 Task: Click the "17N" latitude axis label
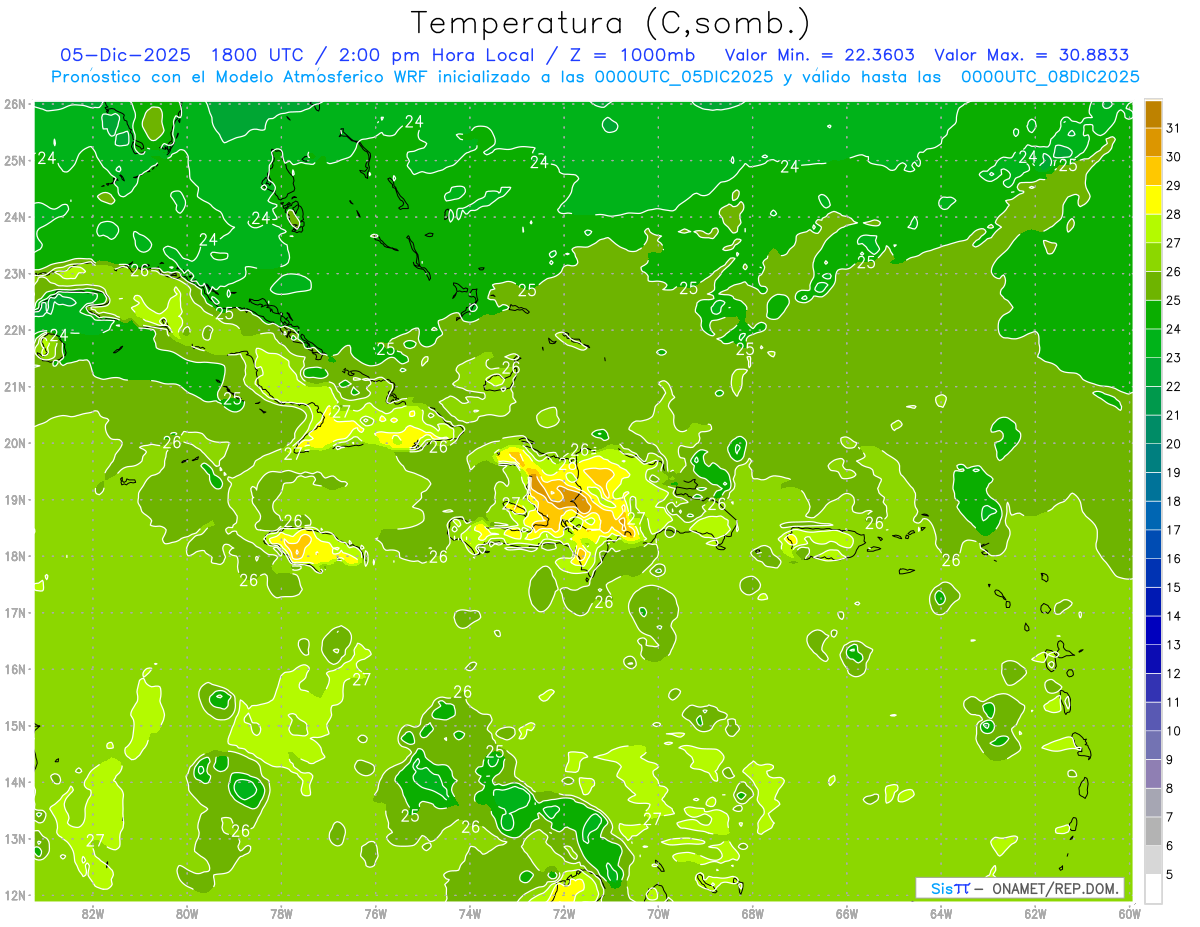point(14,613)
